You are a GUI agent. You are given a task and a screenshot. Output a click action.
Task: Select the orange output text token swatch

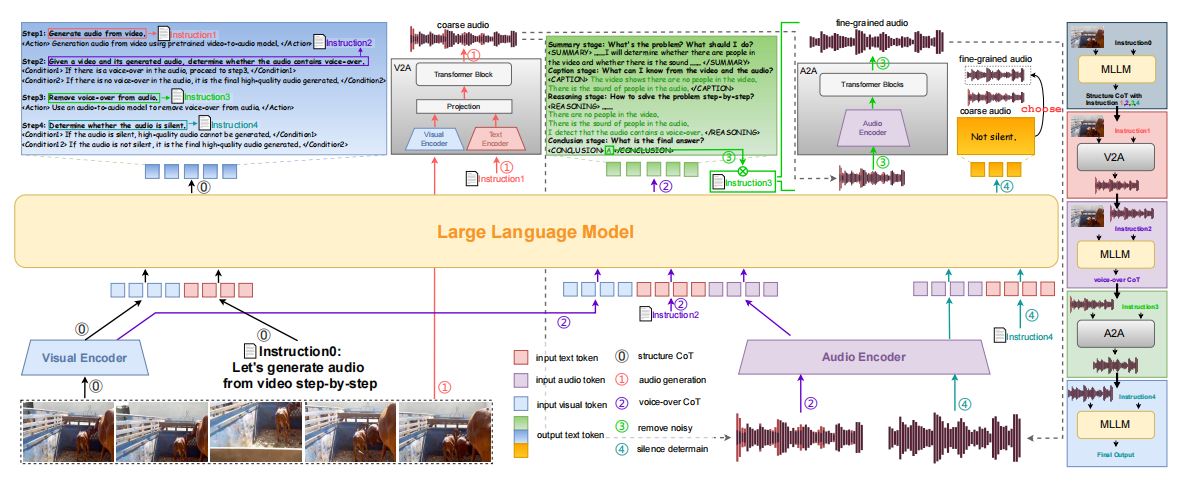521,451
